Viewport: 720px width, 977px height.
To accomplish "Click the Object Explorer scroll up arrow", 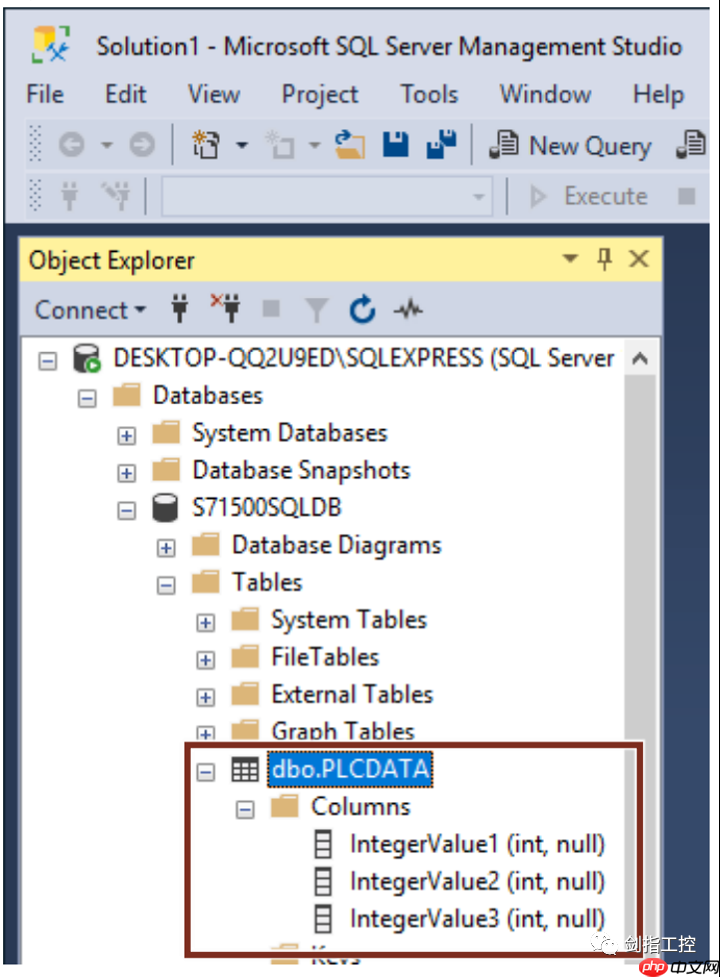I will tap(640, 358).
